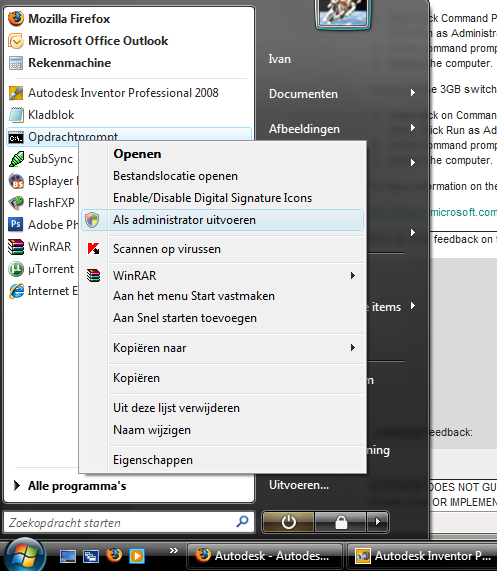The width and height of the screenshot is (497, 571).
Task: Click the Autodesk Inventor Professional 2008 icon
Action: 16,93
